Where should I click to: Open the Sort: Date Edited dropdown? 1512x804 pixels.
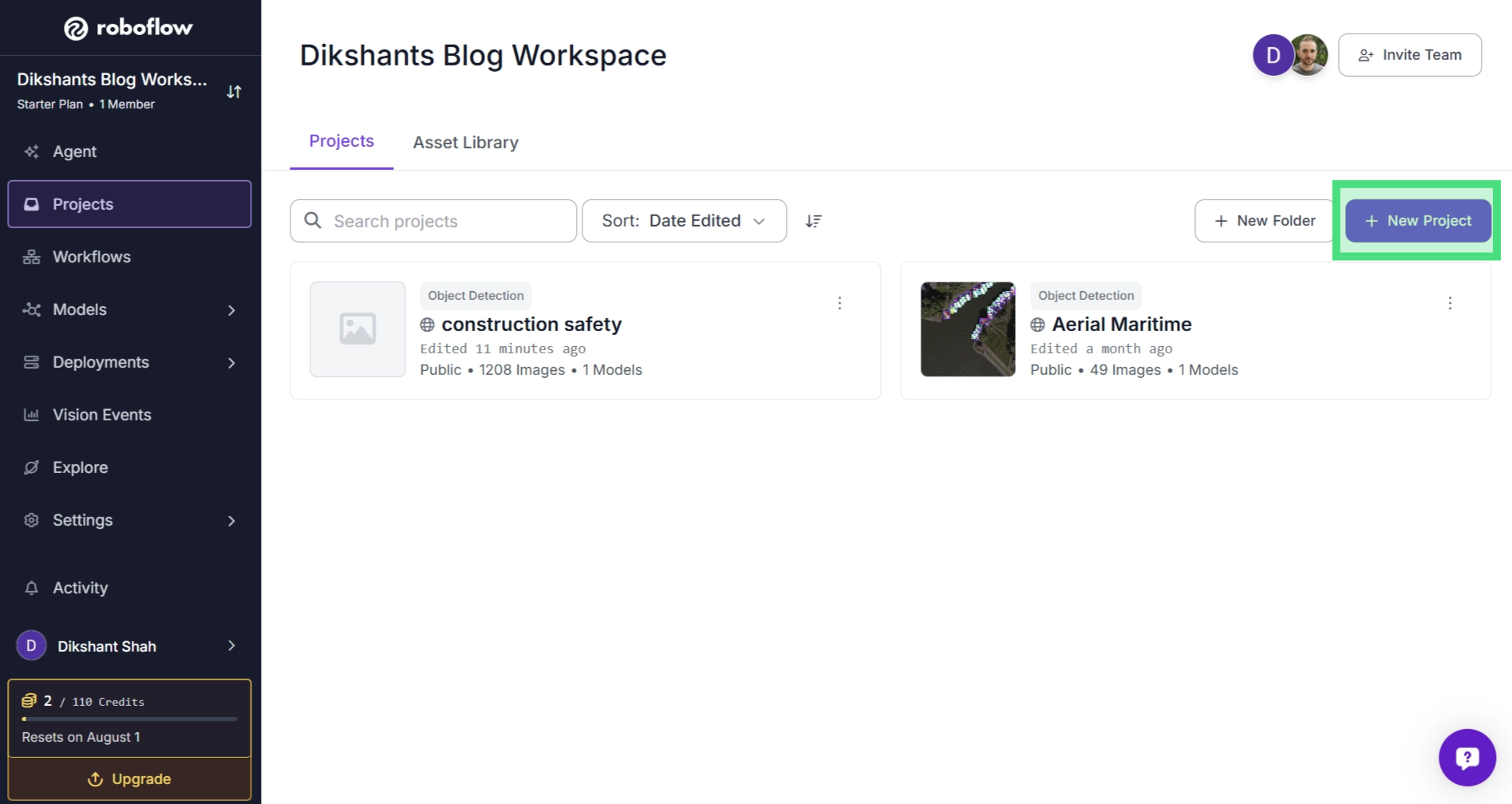[x=684, y=221]
